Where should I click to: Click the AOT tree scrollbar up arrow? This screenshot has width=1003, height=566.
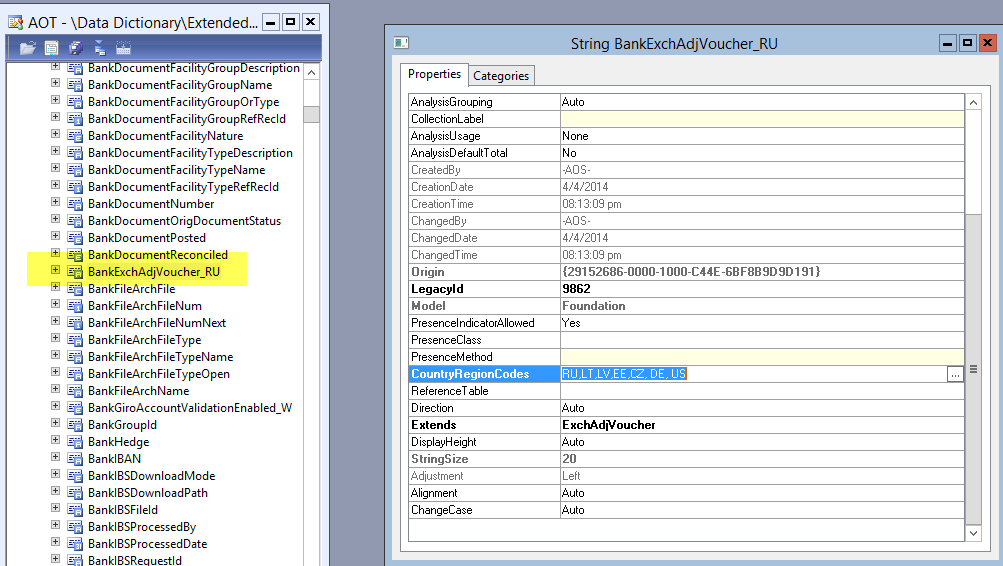312,73
